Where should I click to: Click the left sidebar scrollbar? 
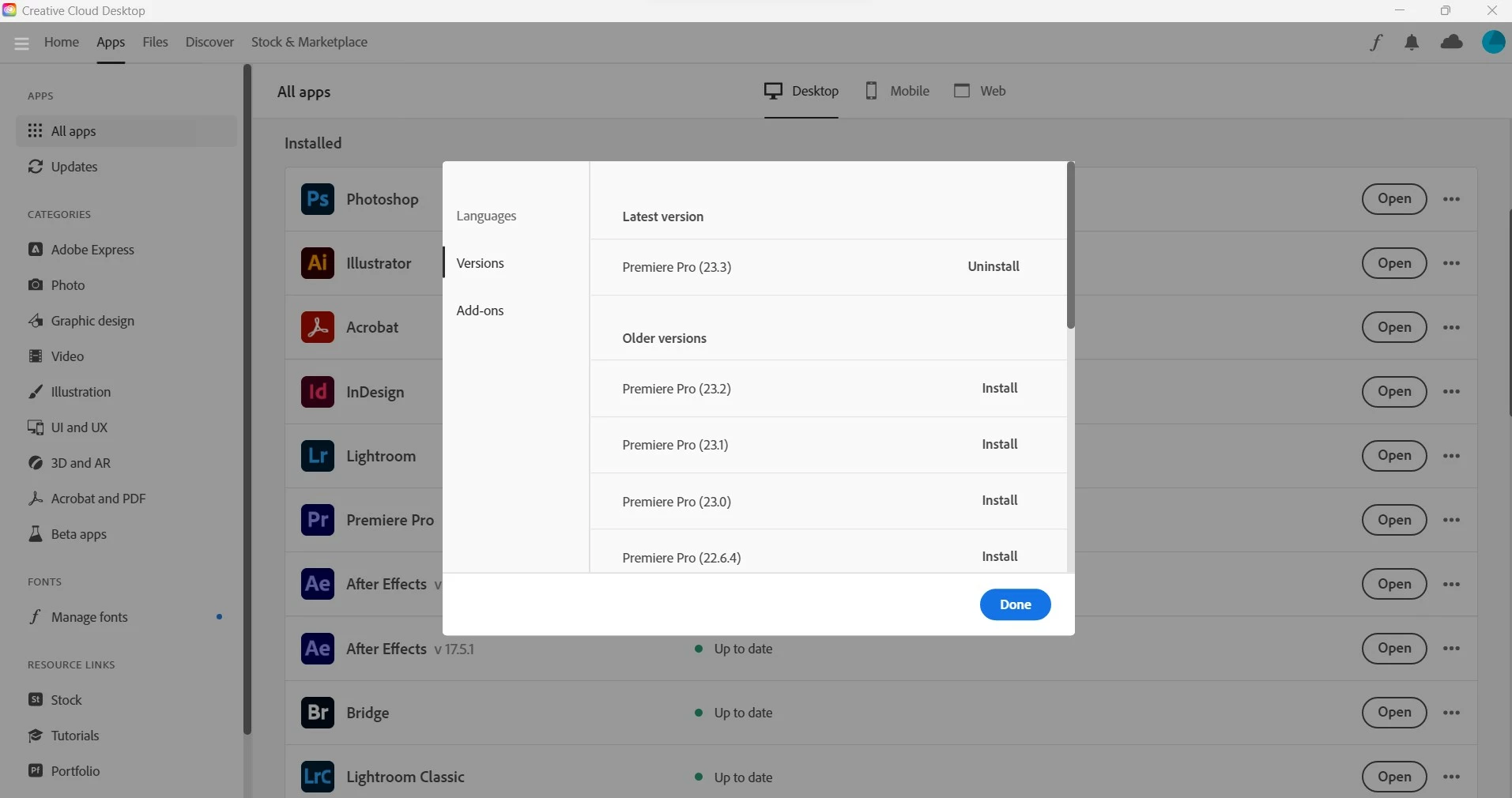[x=247, y=399]
